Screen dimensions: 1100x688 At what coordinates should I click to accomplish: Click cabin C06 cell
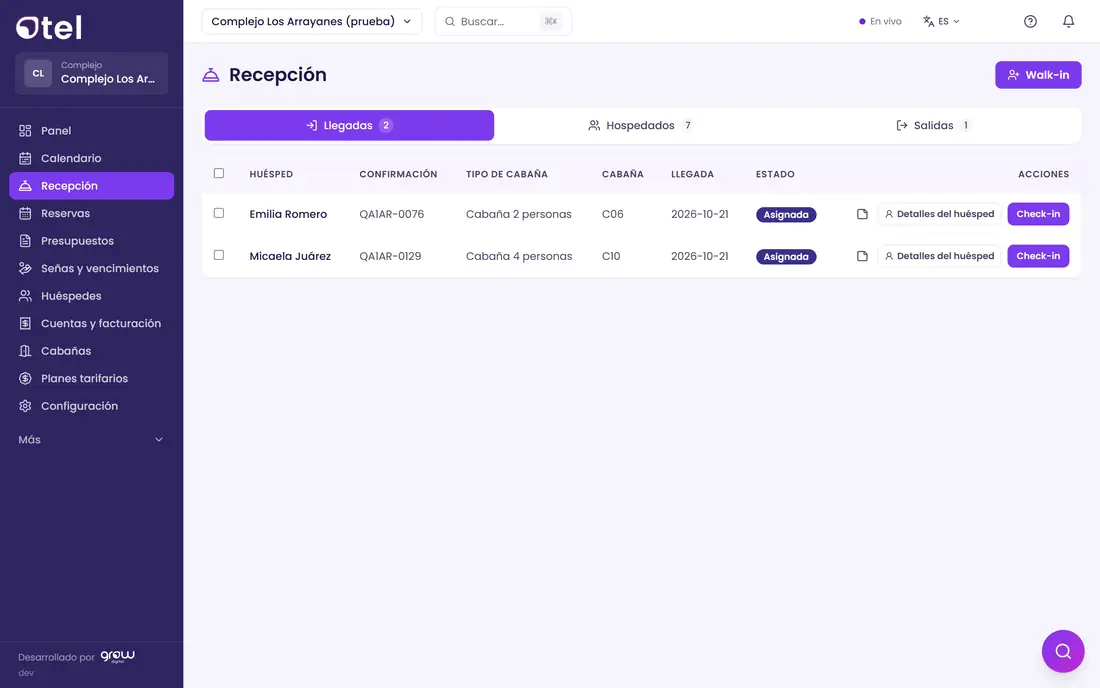coord(612,214)
